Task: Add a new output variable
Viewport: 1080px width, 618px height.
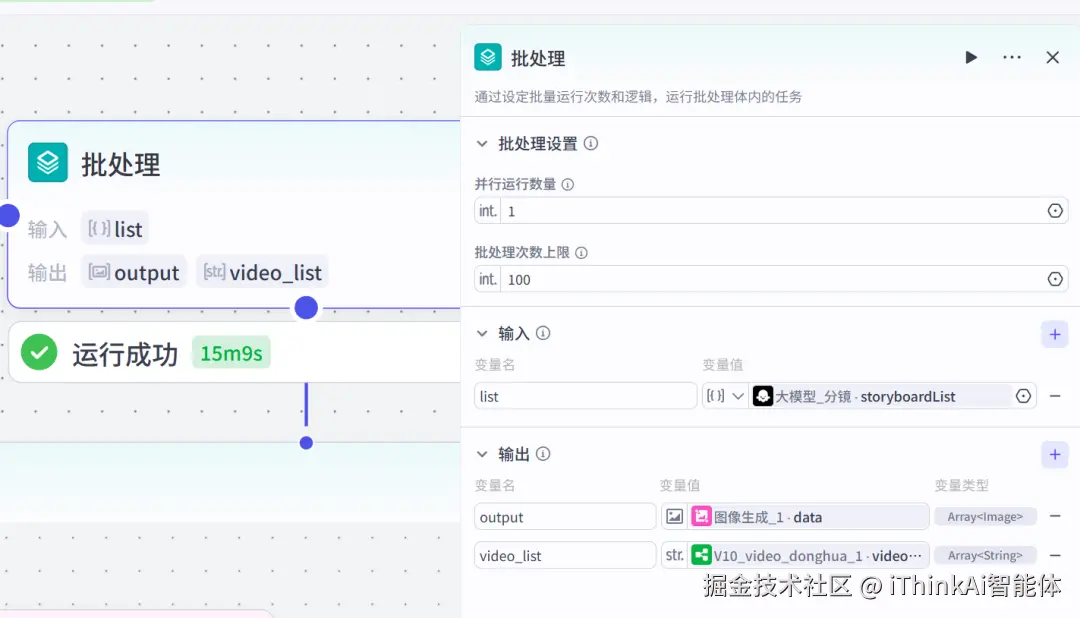Action: click(x=1055, y=455)
